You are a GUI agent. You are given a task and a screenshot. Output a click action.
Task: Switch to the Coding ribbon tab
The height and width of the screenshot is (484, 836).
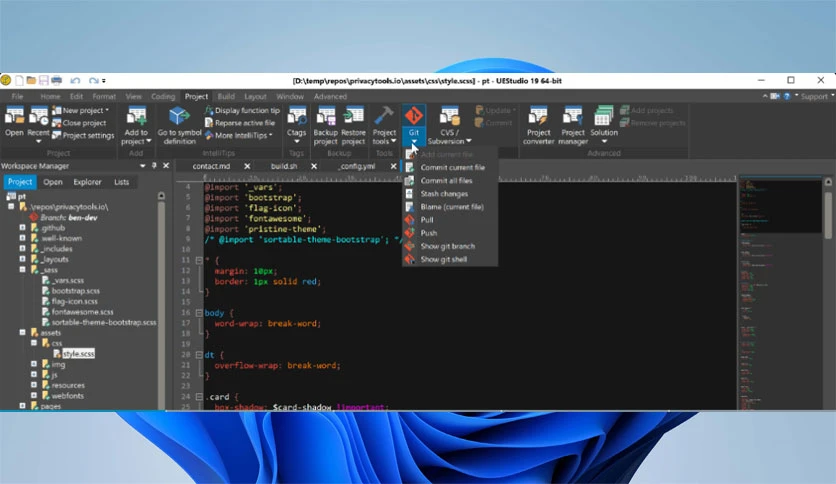click(163, 96)
